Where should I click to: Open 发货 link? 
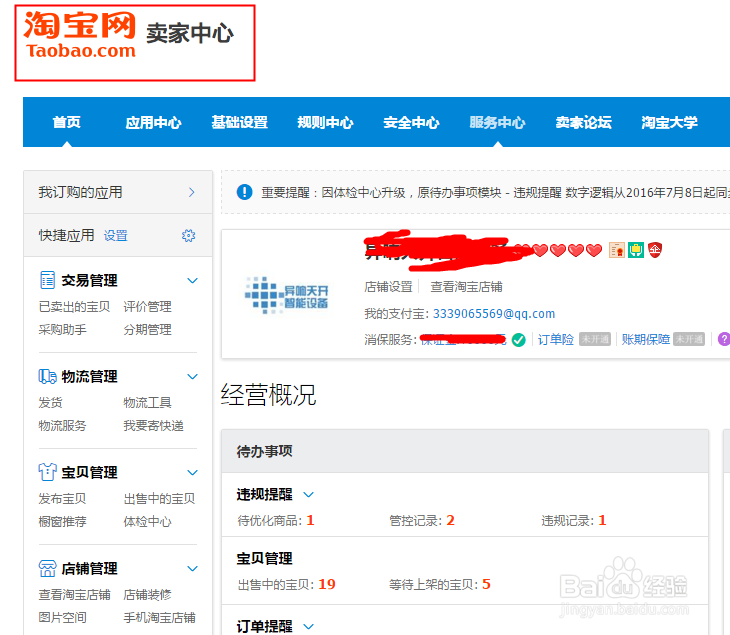point(50,403)
